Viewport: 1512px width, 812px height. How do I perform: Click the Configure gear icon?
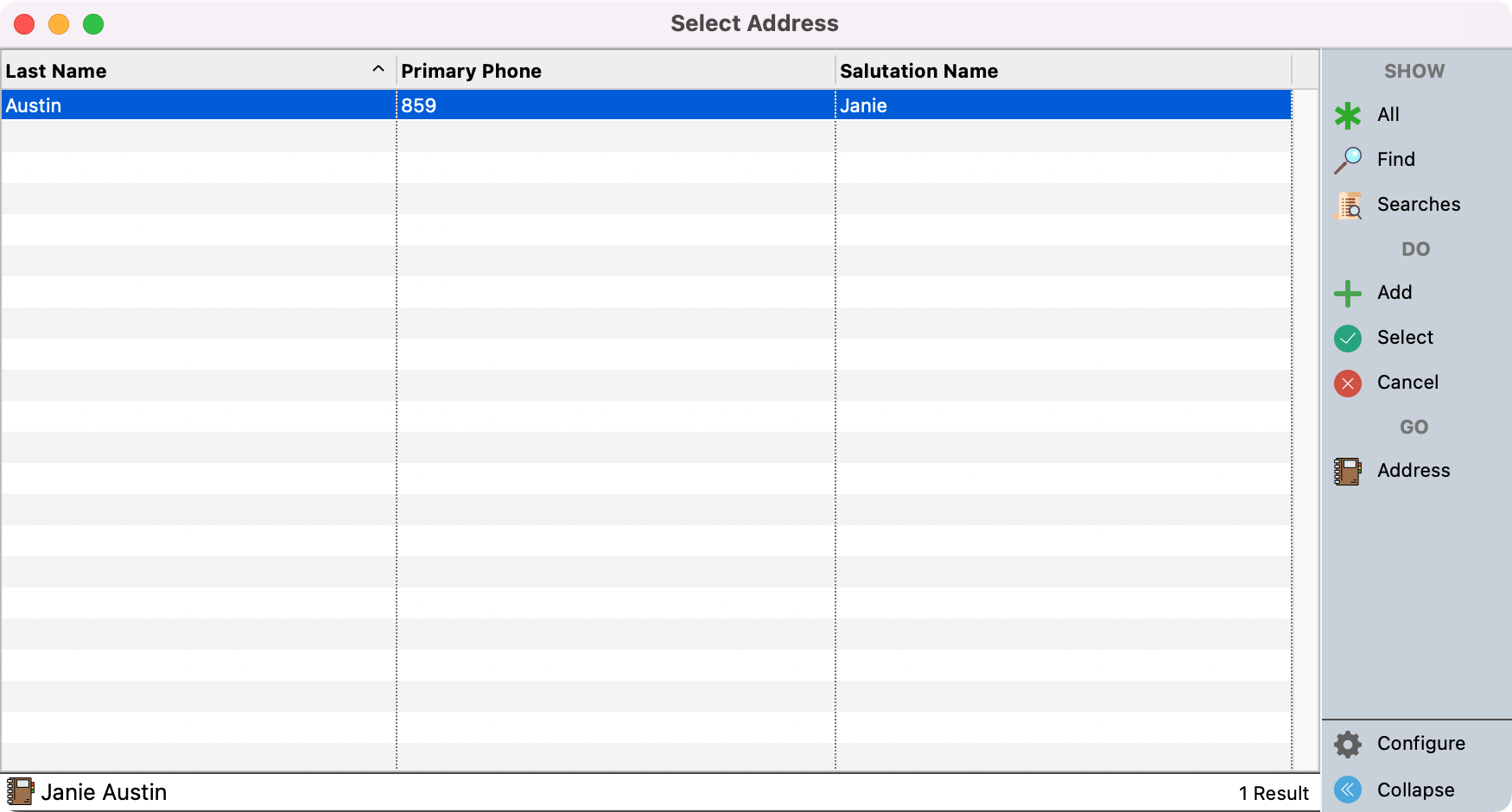tap(1347, 744)
